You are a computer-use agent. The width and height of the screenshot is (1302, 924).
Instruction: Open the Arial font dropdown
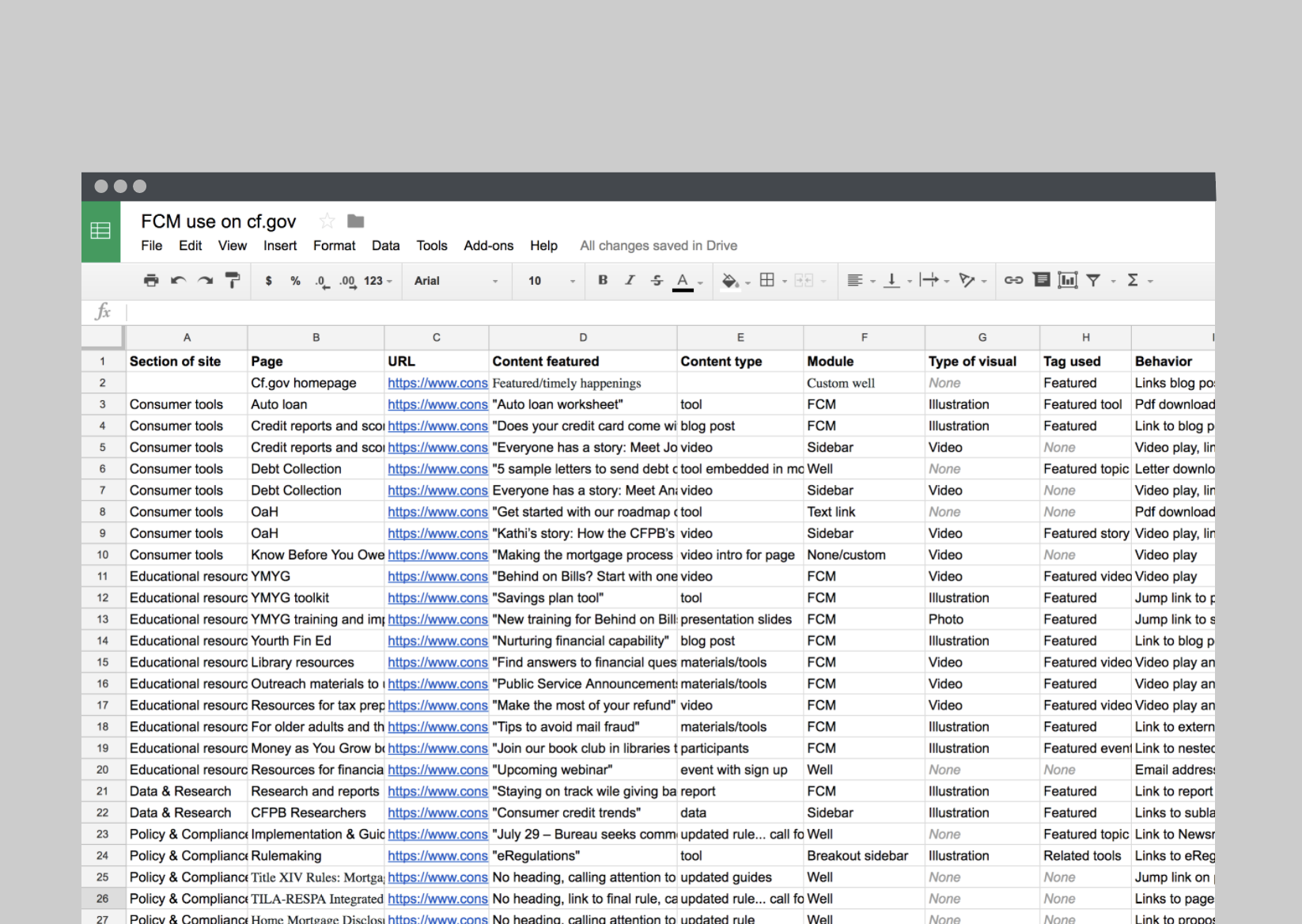pyautogui.click(x=456, y=281)
